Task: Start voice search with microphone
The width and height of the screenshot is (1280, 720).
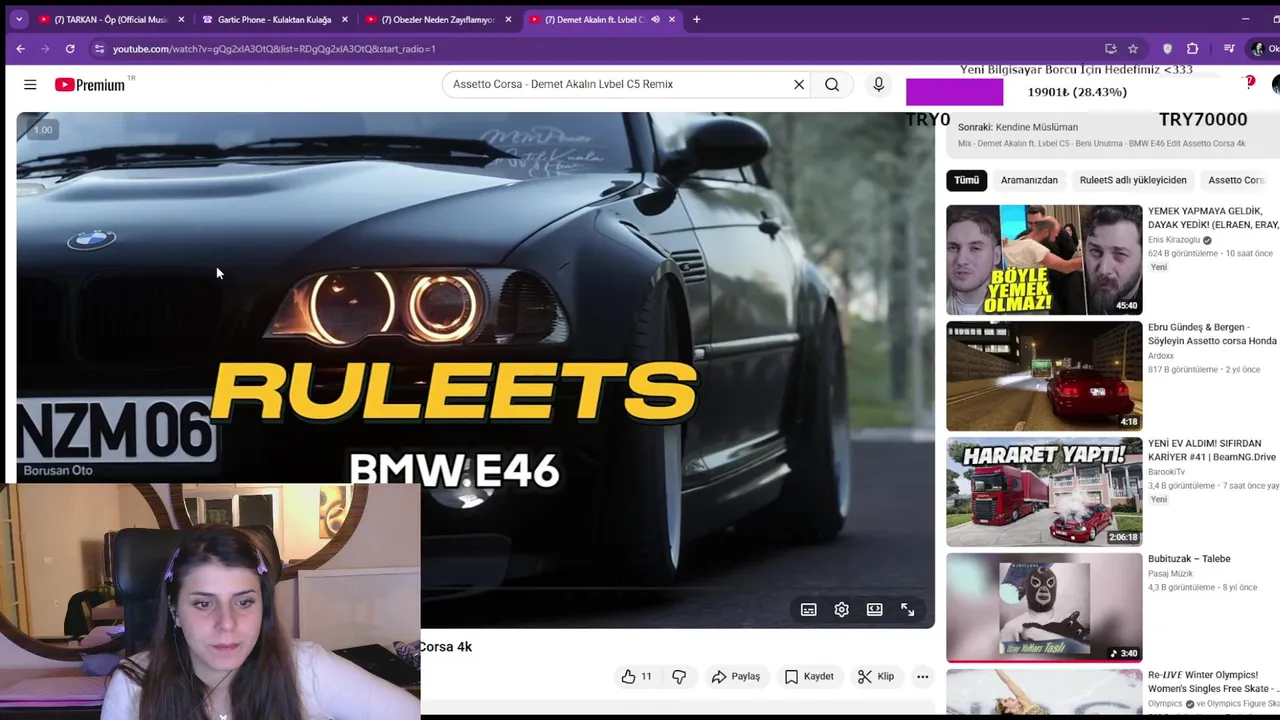Action: tap(879, 84)
